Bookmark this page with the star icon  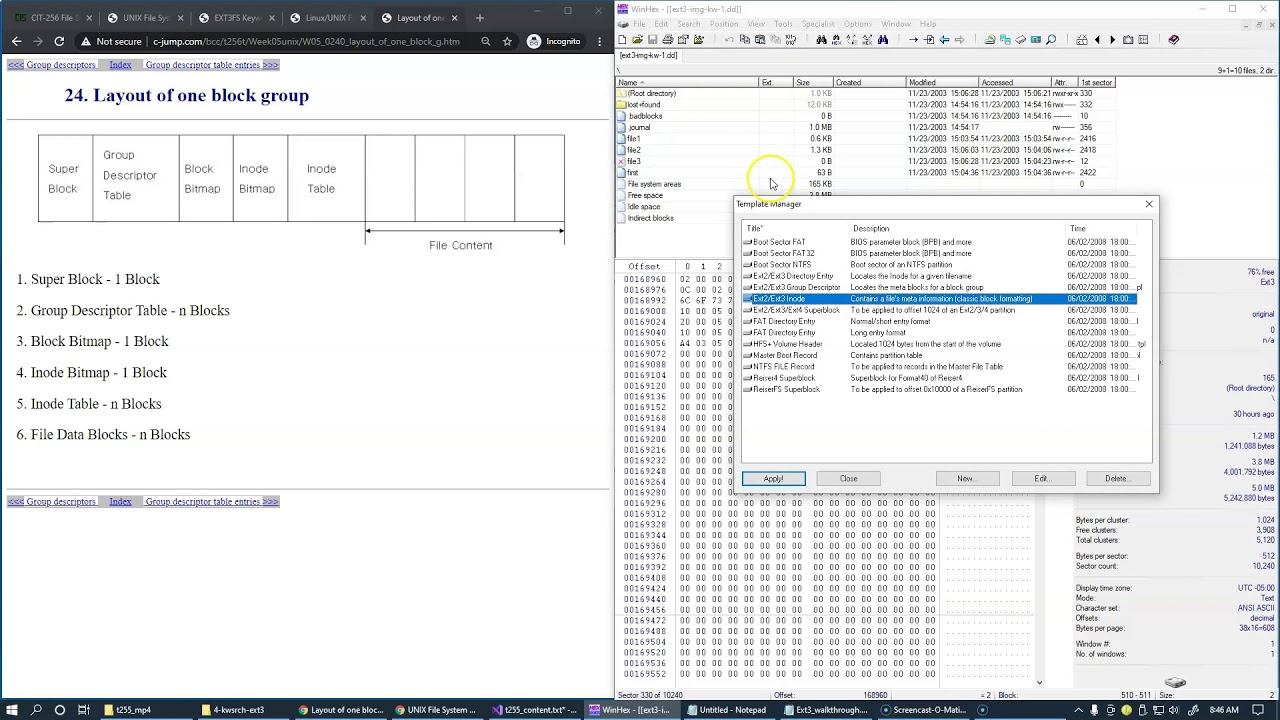click(x=507, y=42)
